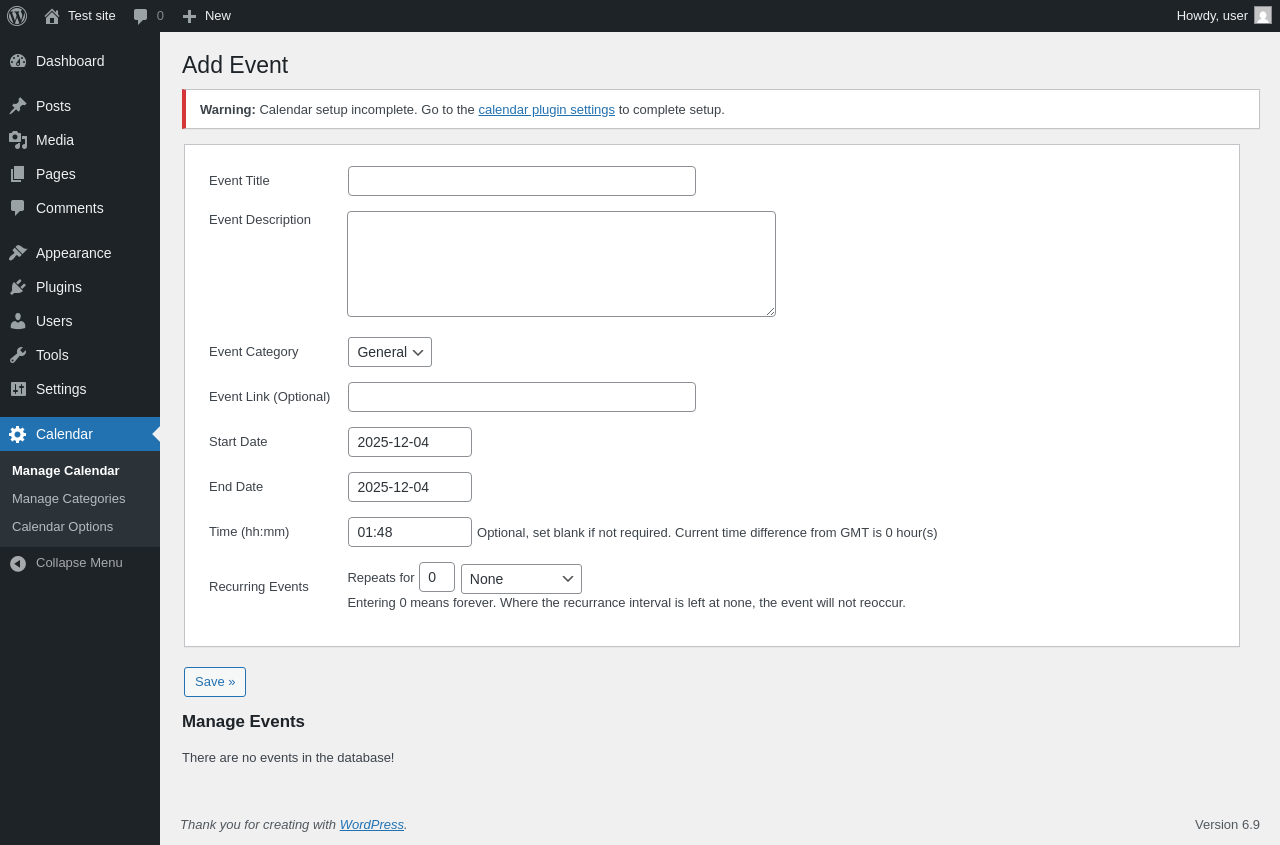Image resolution: width=1280 pixels, height=845 pixels.
Task: Click the Plugins plug icon
Action: click(x=18, y=287)
